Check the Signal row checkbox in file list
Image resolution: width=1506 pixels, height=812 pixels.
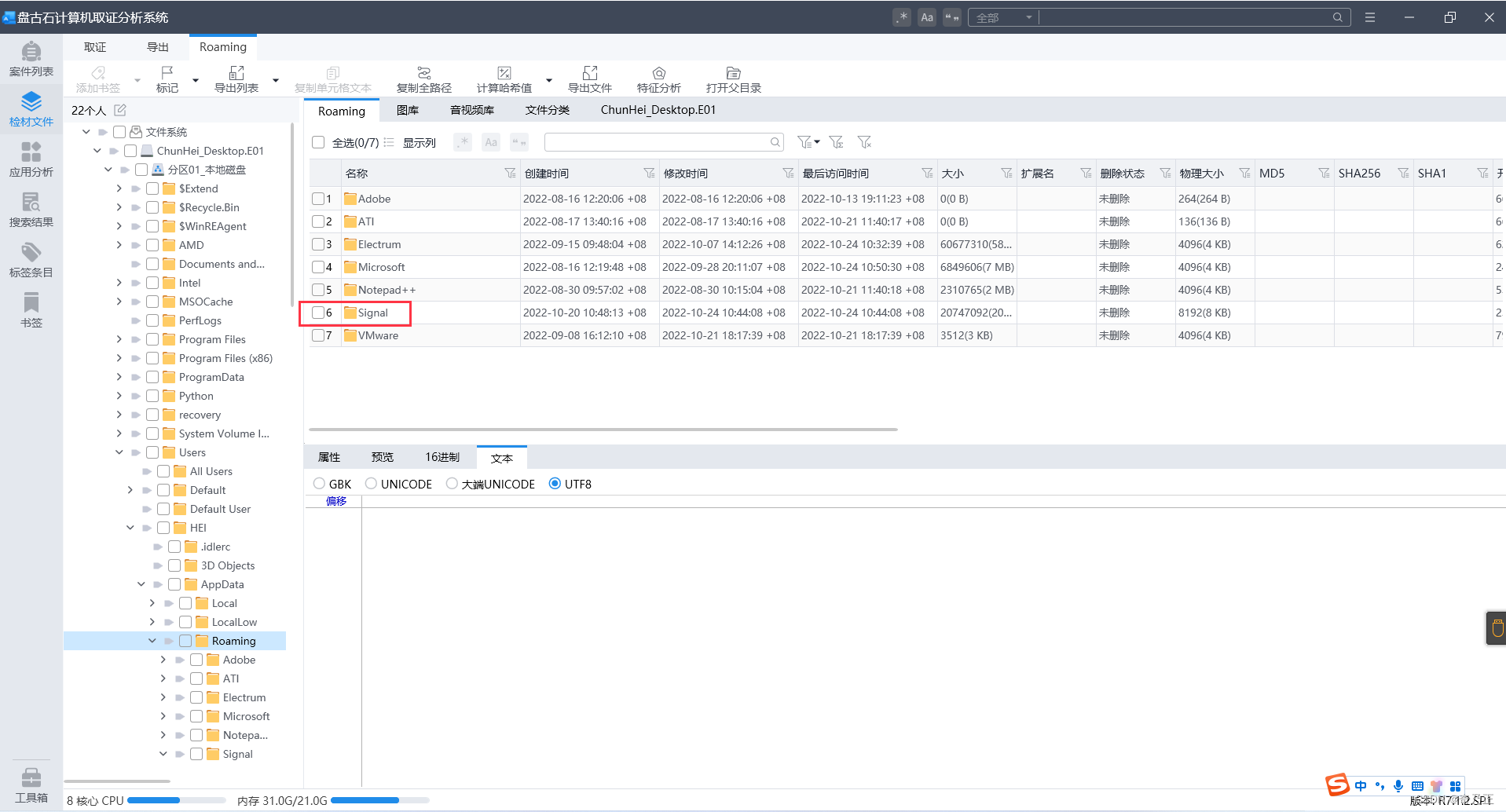[318, 313]
